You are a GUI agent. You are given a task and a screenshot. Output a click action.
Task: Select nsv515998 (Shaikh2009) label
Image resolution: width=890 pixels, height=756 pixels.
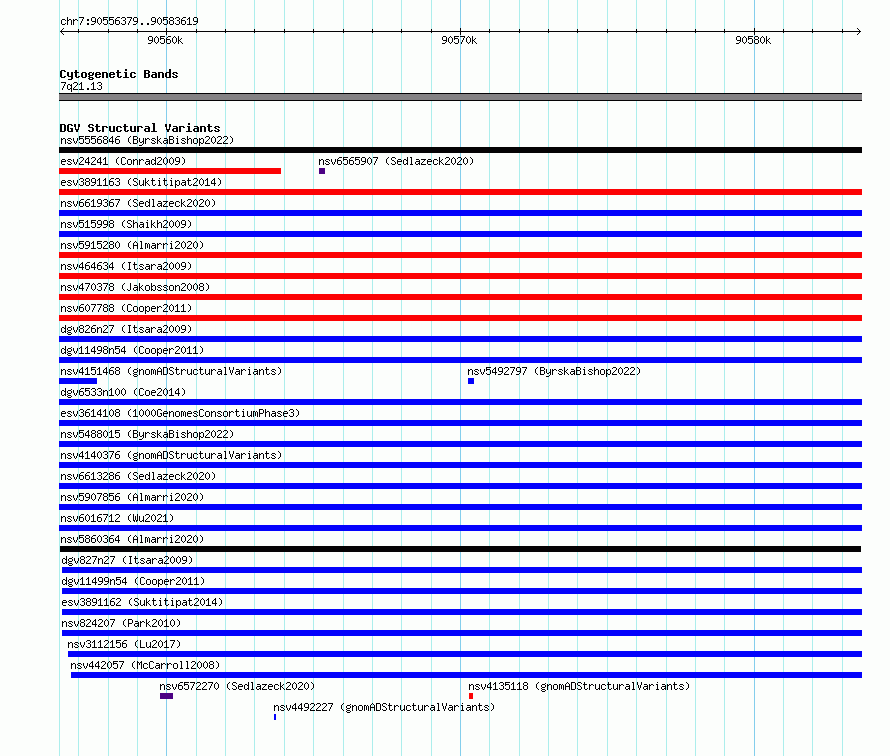tap(126, 224)
